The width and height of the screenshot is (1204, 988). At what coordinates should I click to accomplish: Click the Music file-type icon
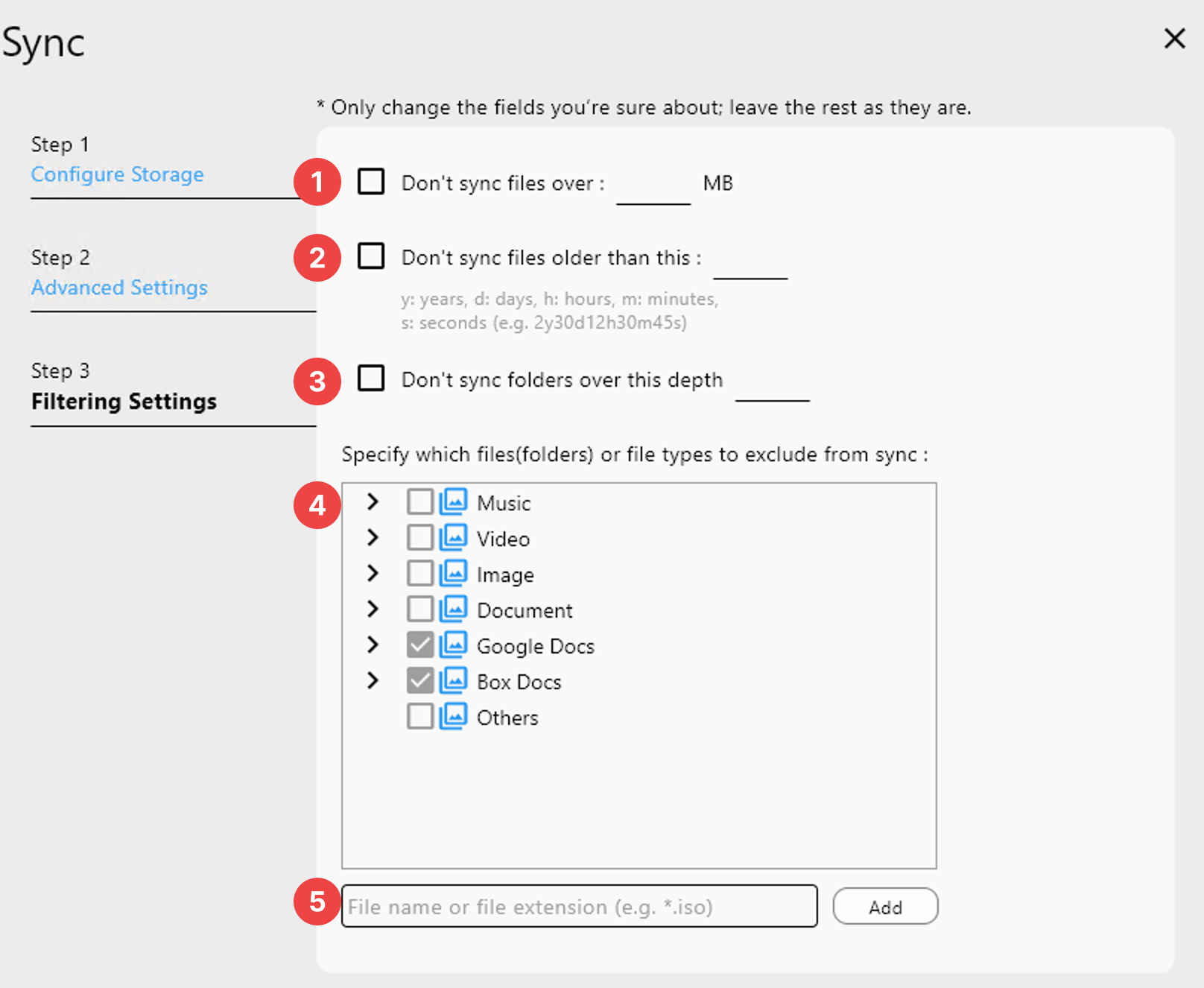454,501
